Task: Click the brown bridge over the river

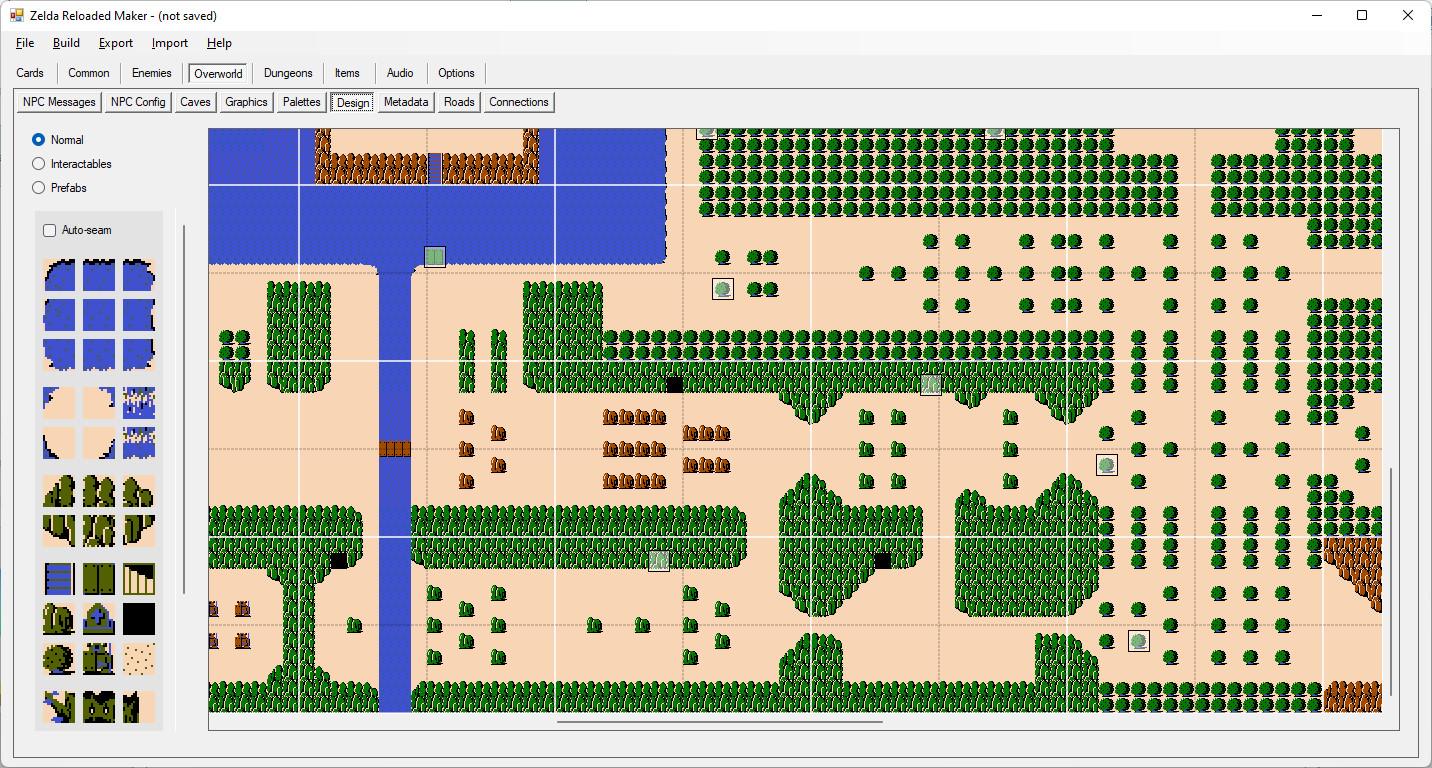Action: coord(395,449)
